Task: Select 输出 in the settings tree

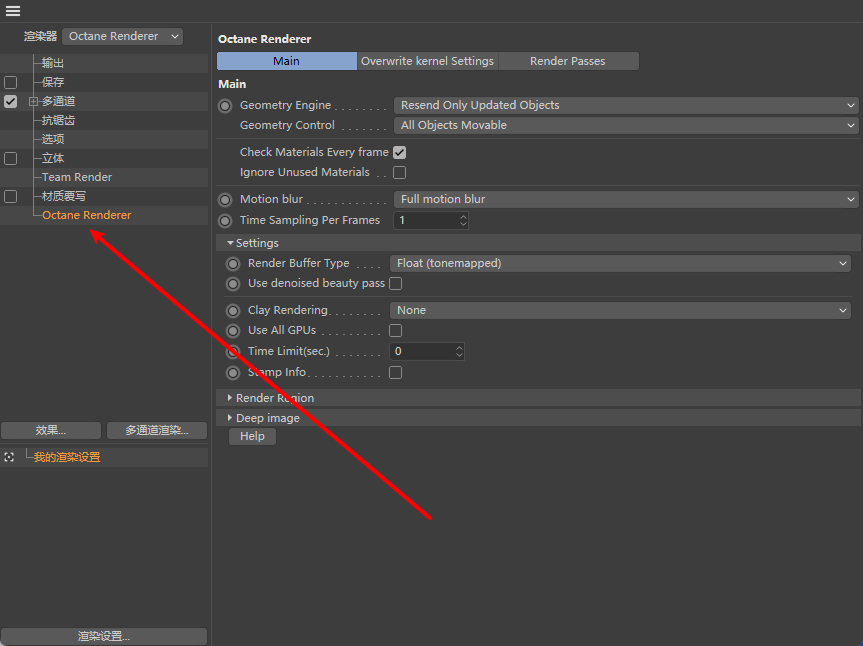Action: [x=53, y=63]
